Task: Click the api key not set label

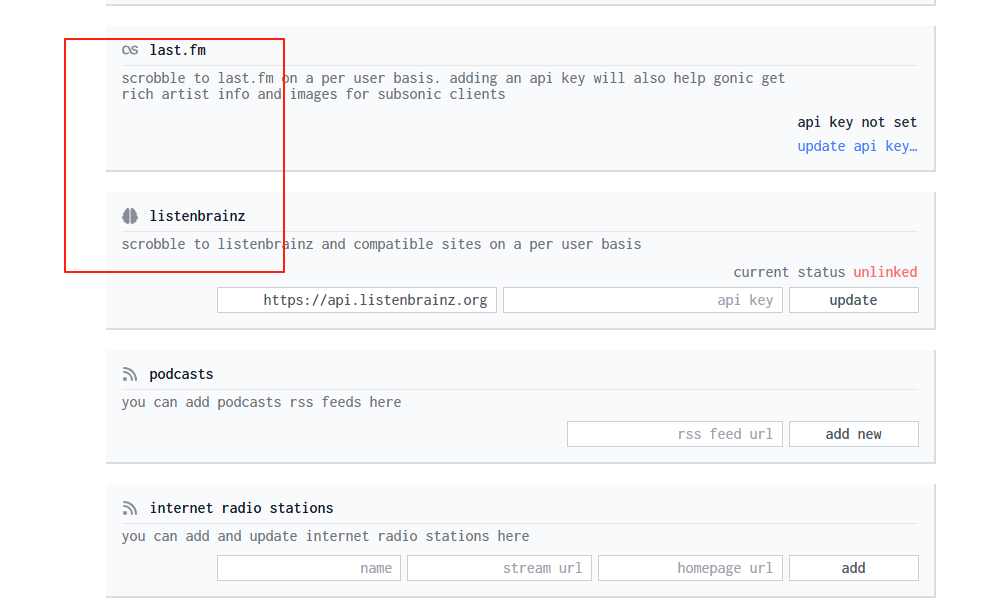Action: (857, 122)
